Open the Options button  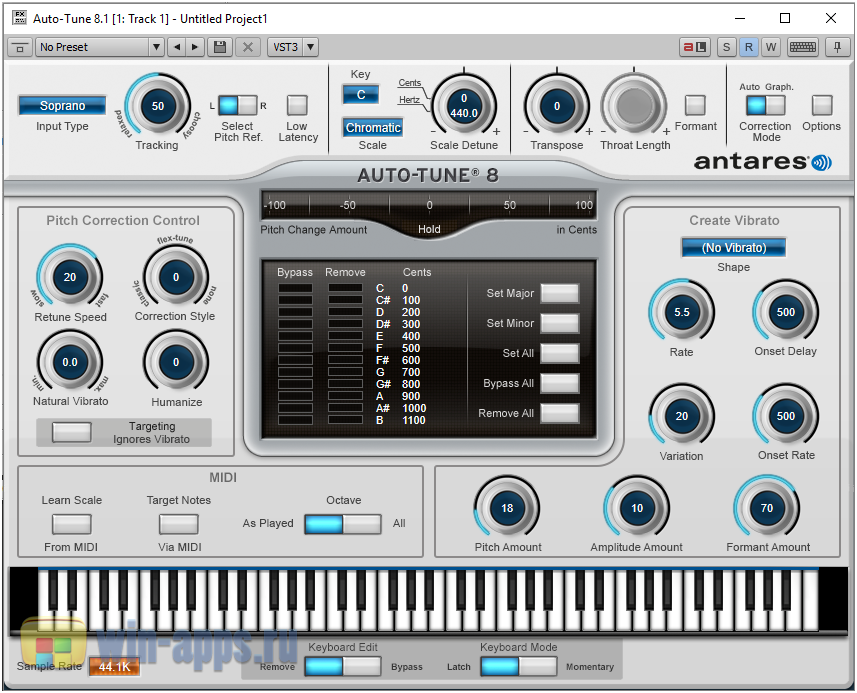point(821,105)
